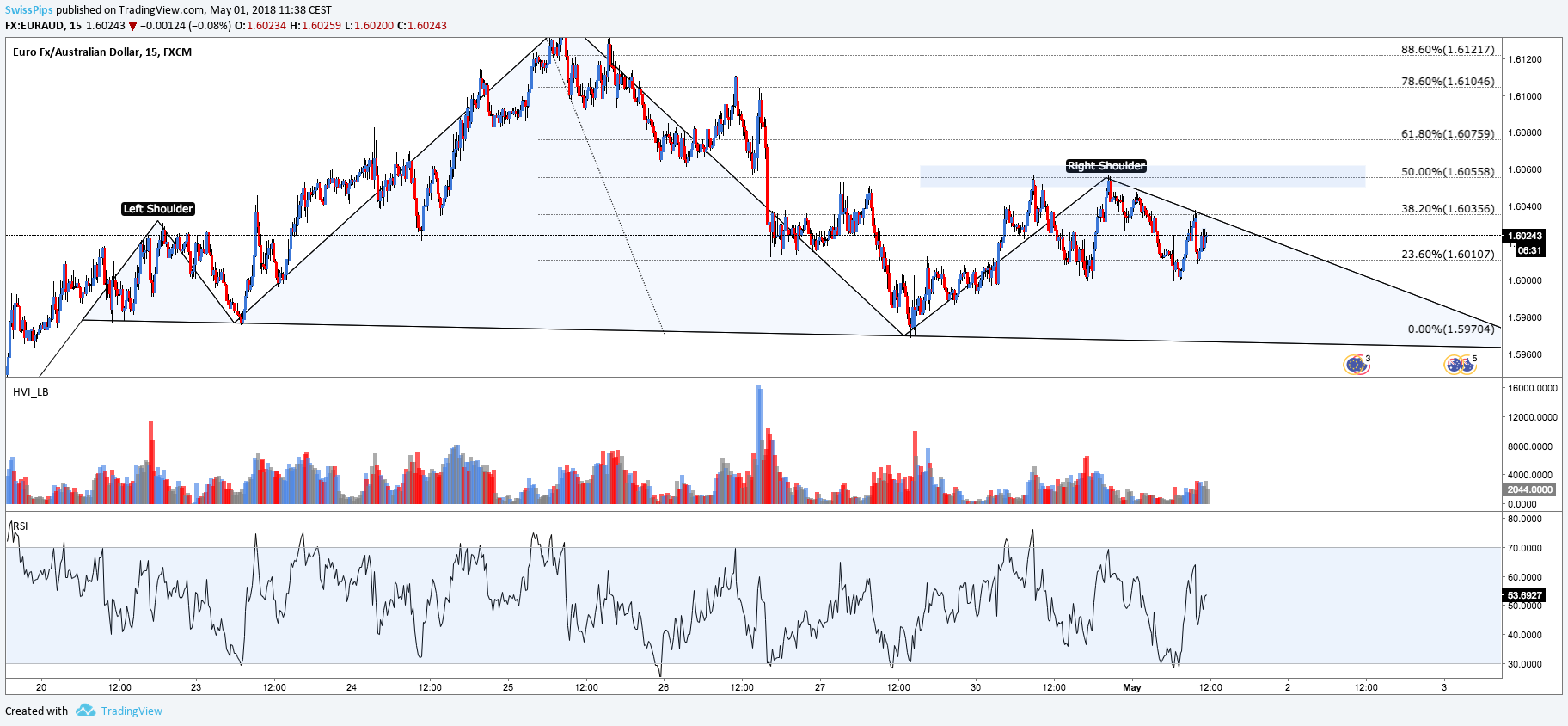This screenshot has height=726, width=1568.
Task: Click the economic event icon labeled 5
Action: [x=1460, y=365]
